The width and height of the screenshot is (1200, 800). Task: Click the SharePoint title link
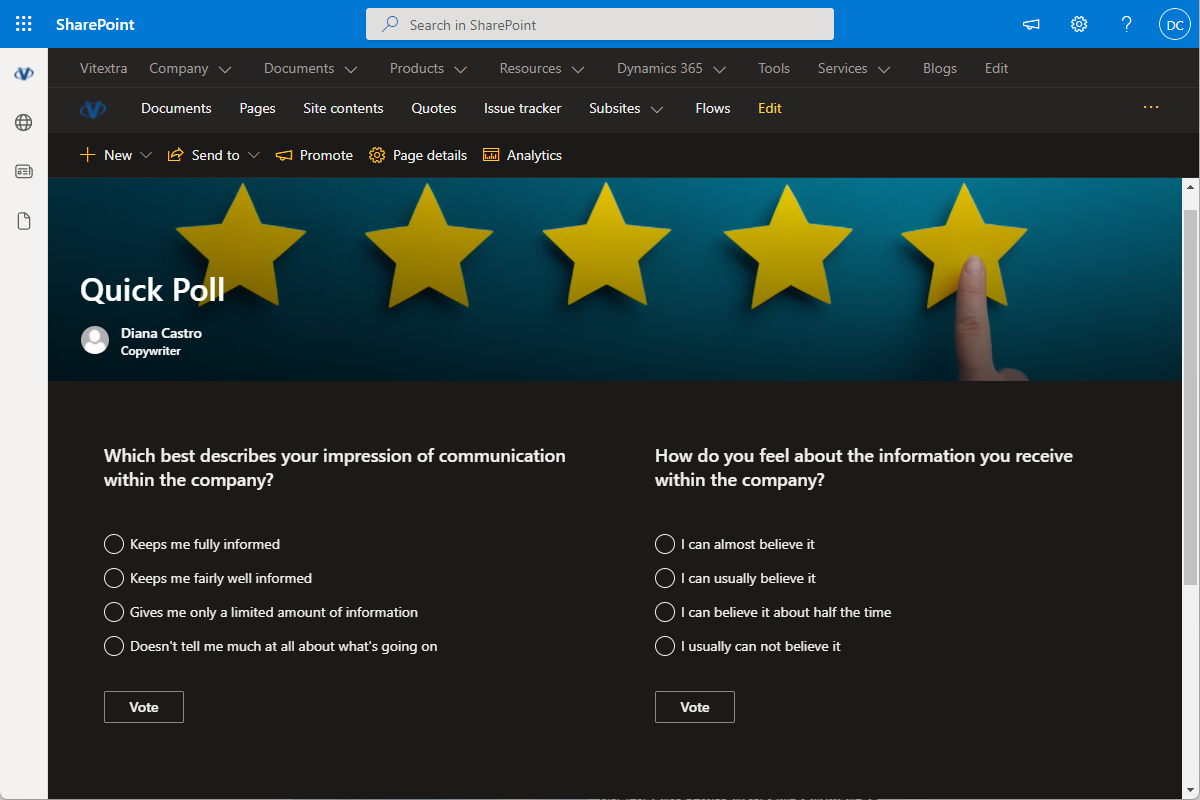click(95, 24)
